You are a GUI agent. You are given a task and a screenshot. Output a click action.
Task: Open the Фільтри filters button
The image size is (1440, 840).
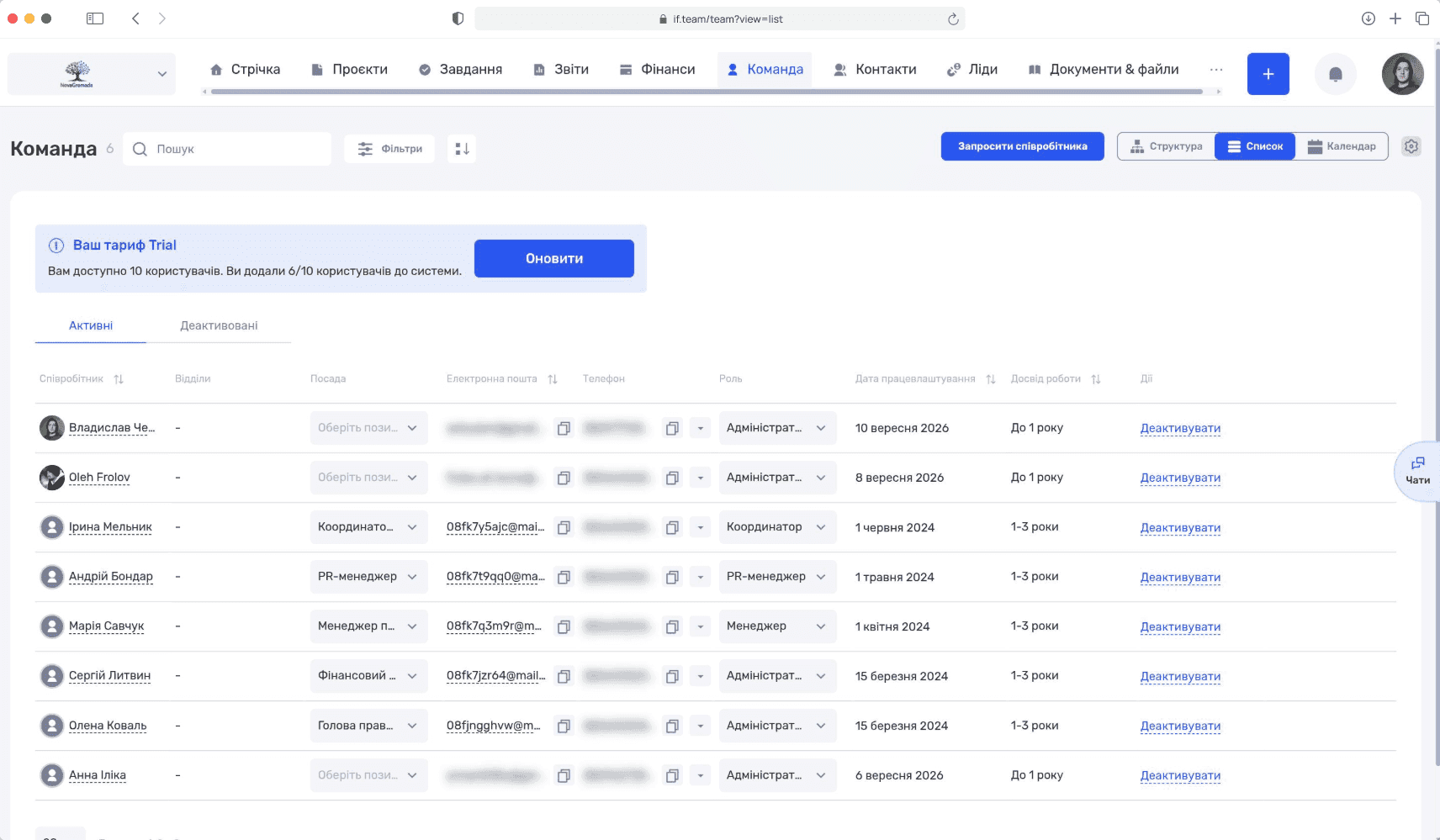pyautogui.click(x=389, y=149)
